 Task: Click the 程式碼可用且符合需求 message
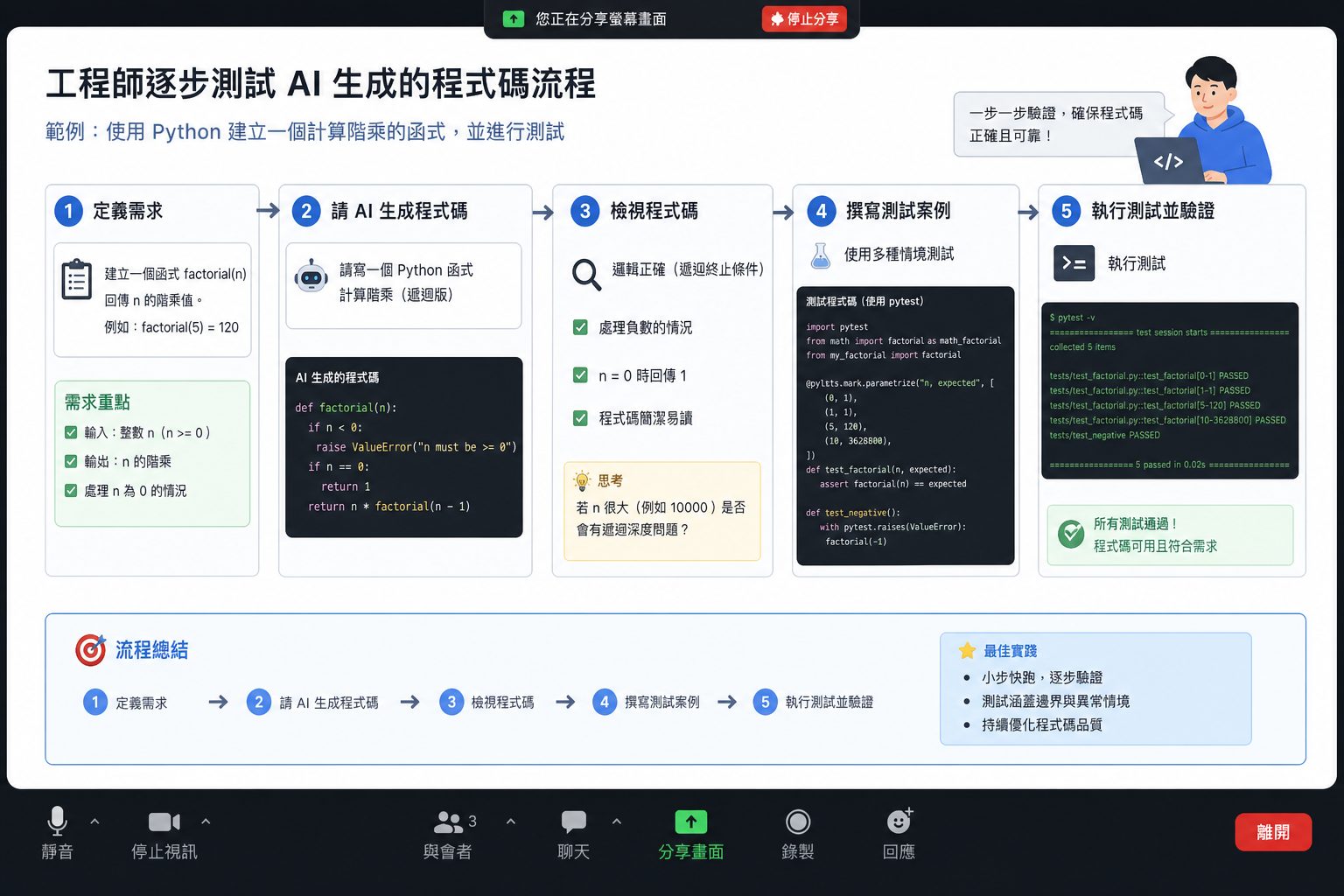[x=1155, y=546]
